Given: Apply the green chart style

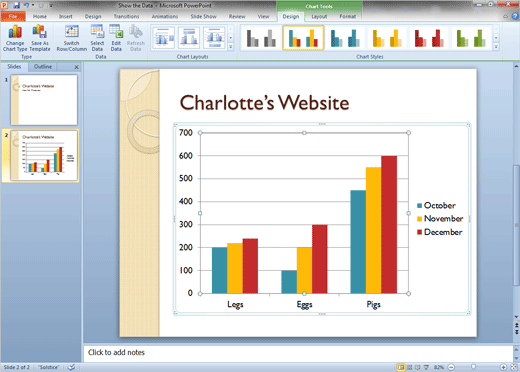Looking at the screenshot, I should (x=471, y=38).
